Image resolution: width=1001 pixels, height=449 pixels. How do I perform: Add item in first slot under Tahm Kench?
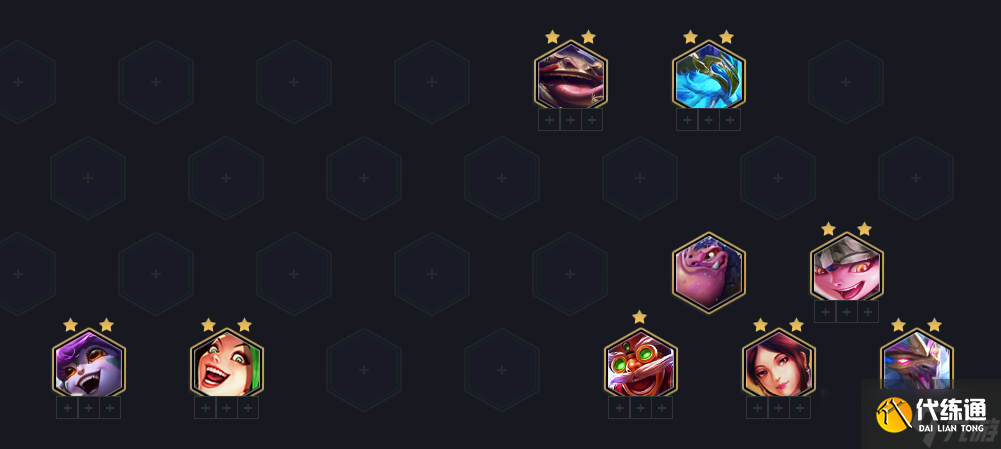549,119
